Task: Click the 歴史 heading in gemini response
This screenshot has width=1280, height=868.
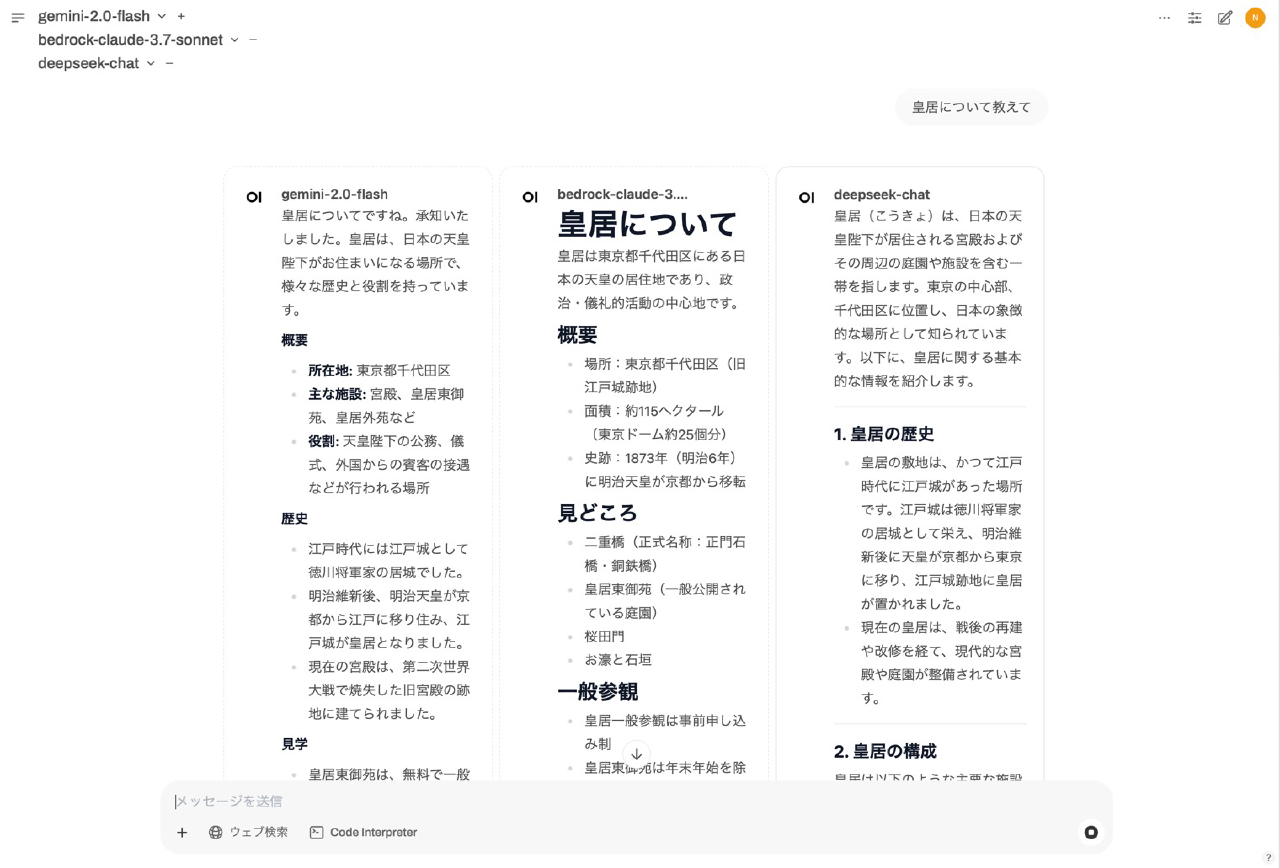Action: click(294, 519)
